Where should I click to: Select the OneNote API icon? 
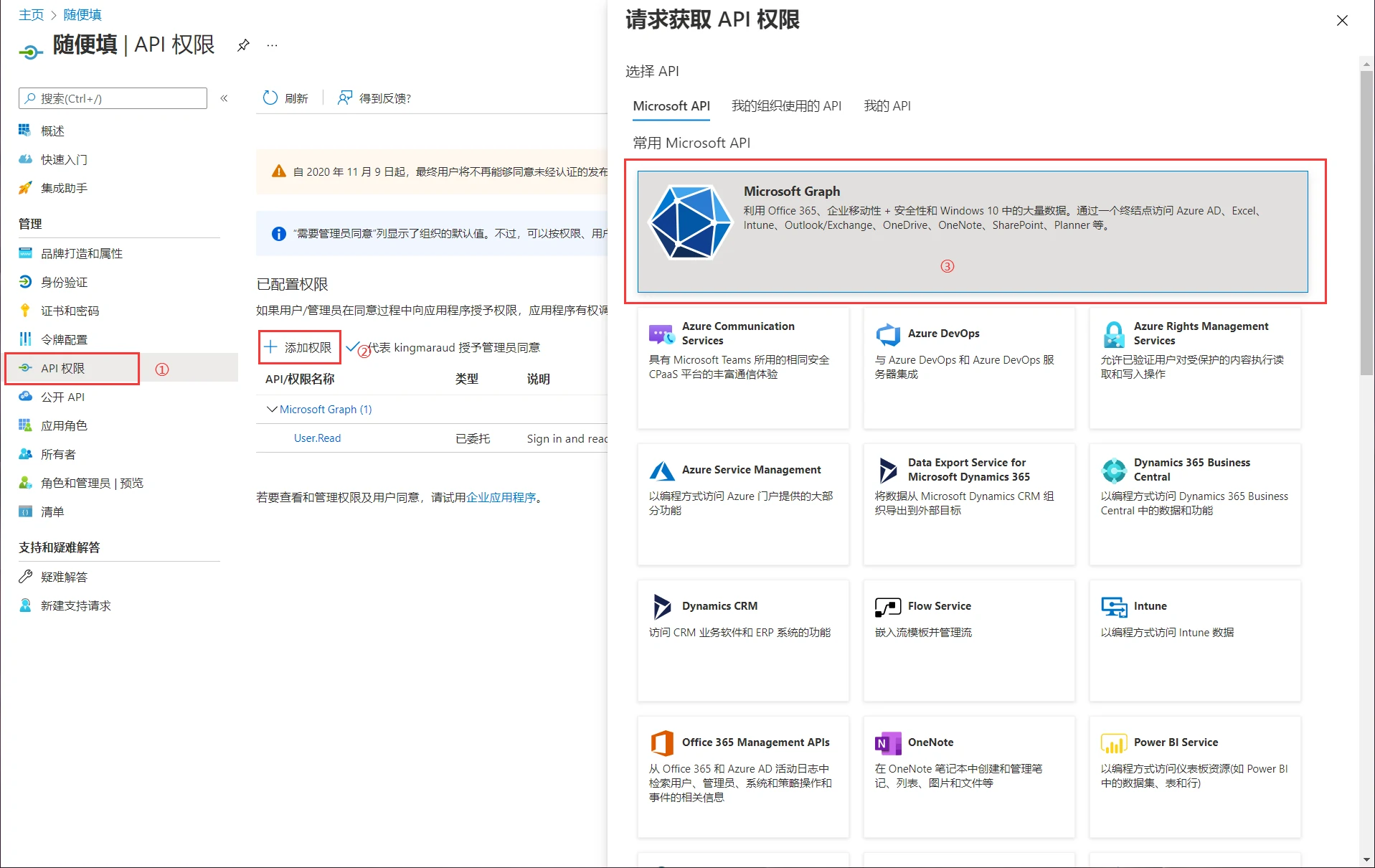[x=888, y=743]
